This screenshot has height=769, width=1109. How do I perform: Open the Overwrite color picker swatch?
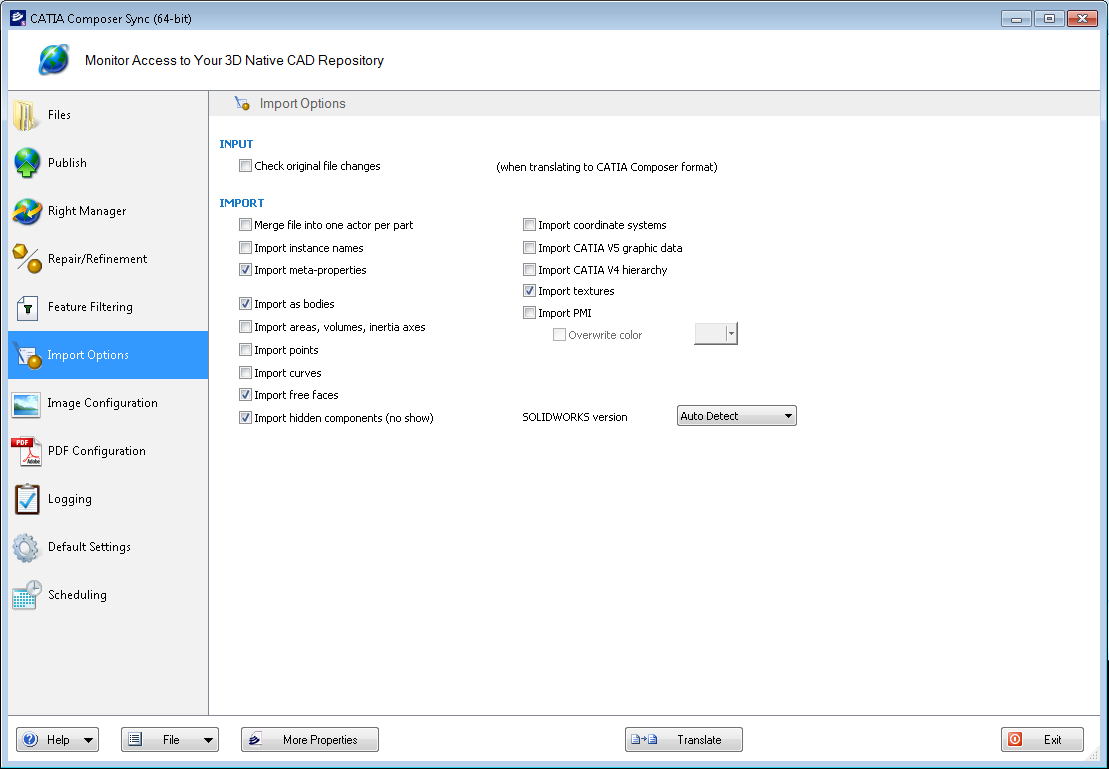pyautogui.click(x=716, y=334)
